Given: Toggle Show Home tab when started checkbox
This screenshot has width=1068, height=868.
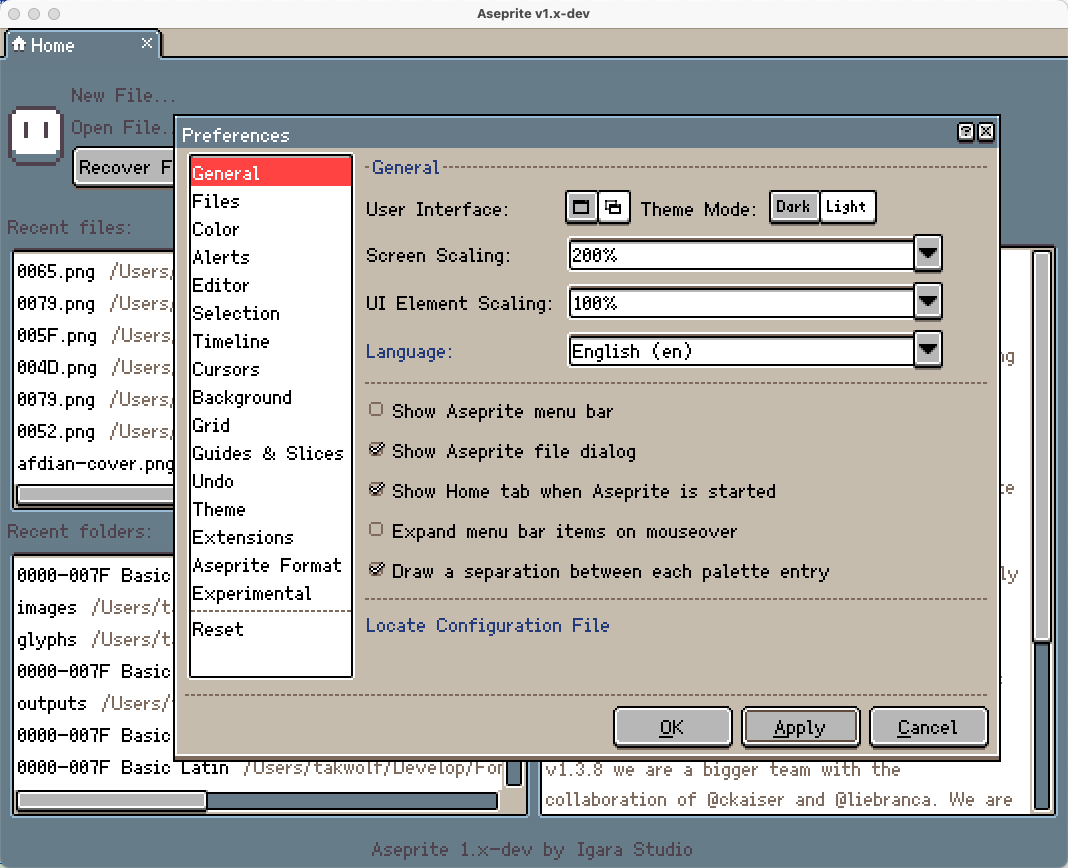Looking at the screenshot, I should [376, 490].
